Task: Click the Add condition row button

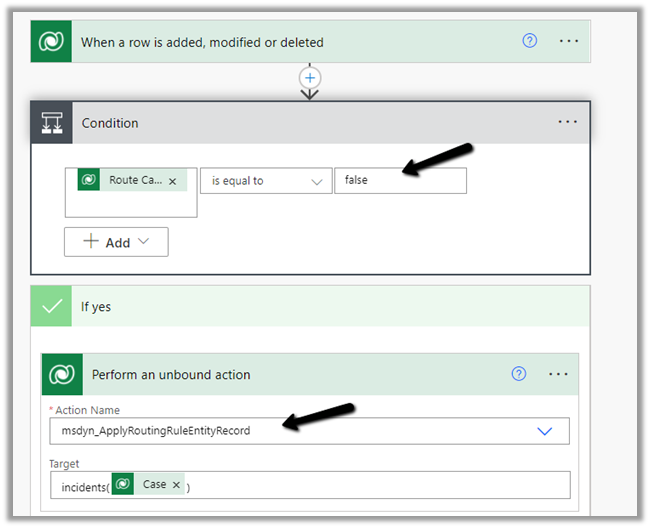Action: click(x=116, y=242)
